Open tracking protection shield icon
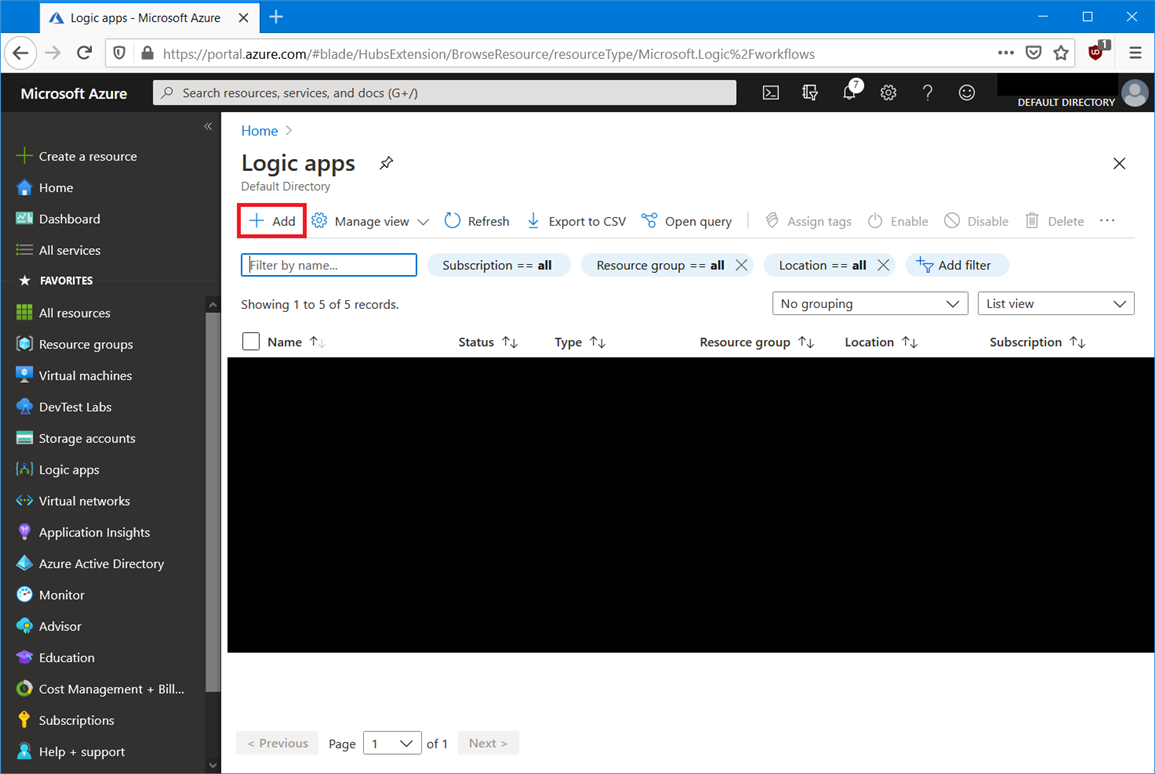 tap(119, 53)
